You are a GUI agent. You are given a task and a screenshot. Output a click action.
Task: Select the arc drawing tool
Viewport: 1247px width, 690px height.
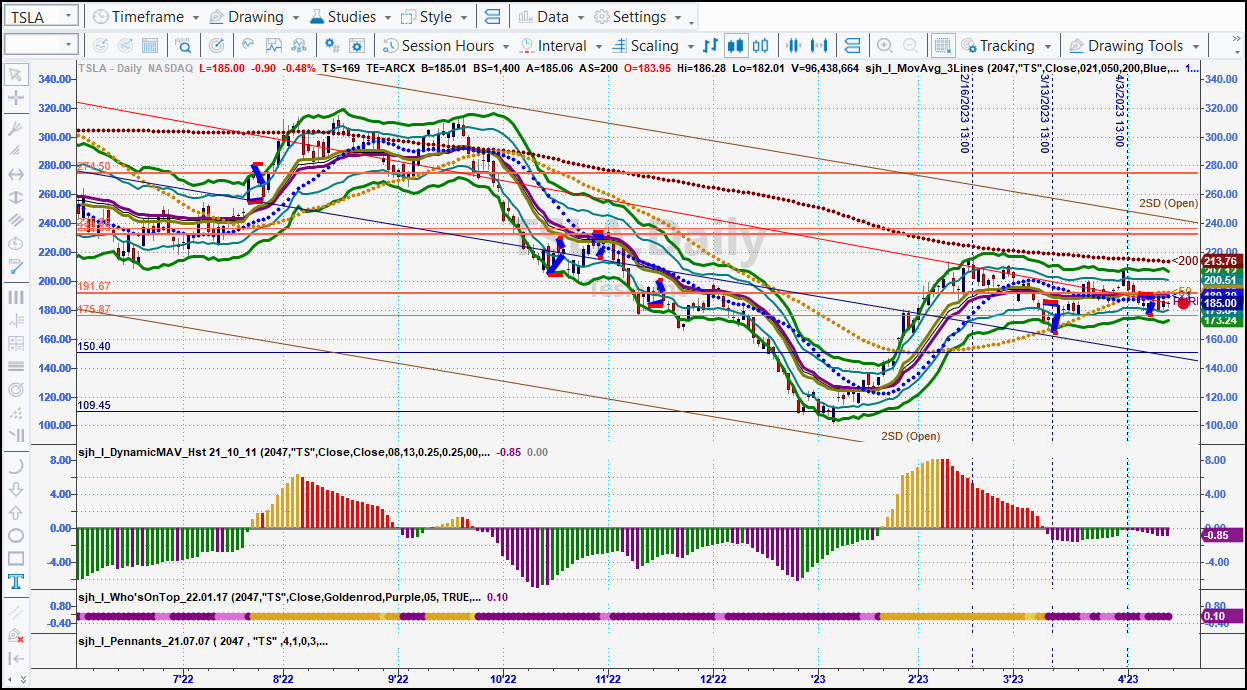15,466
